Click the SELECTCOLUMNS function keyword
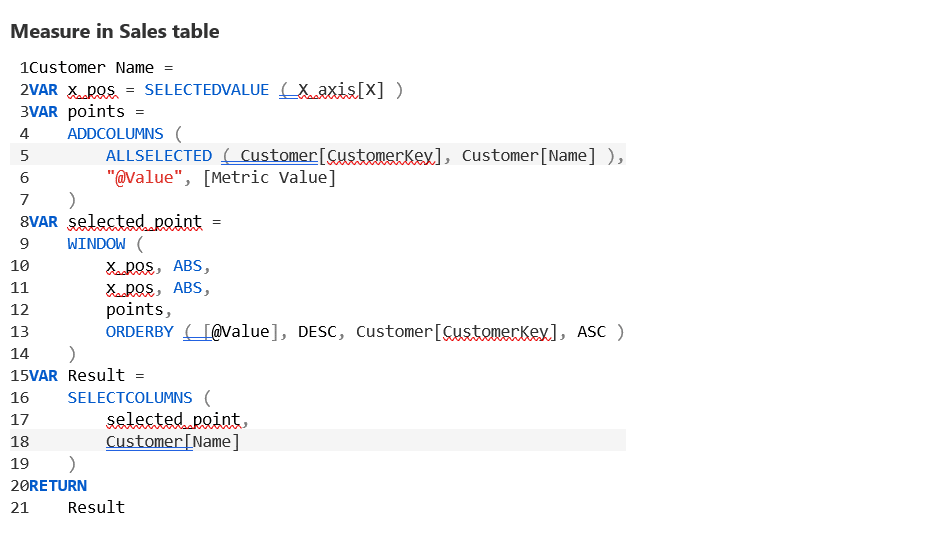The image size is (927, 545). tap(130, 398)
